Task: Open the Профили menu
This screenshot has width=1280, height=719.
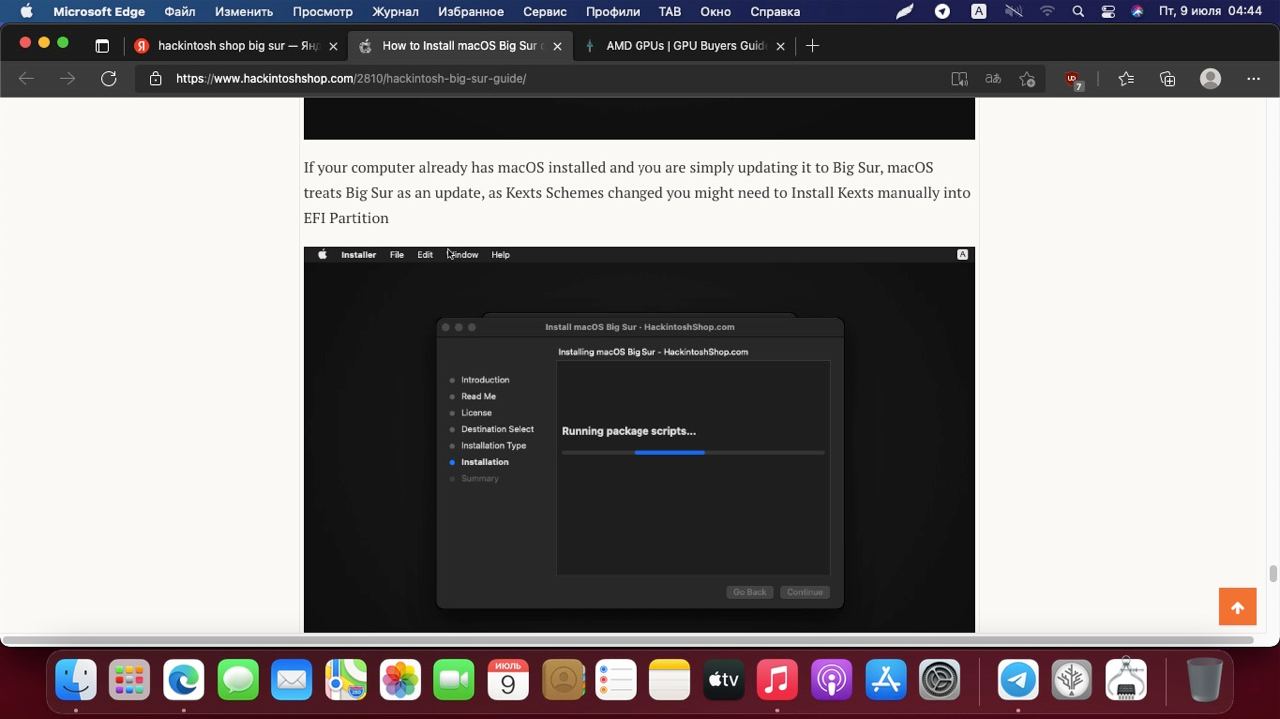Action: pyautogui.click(x=612, y=11)
